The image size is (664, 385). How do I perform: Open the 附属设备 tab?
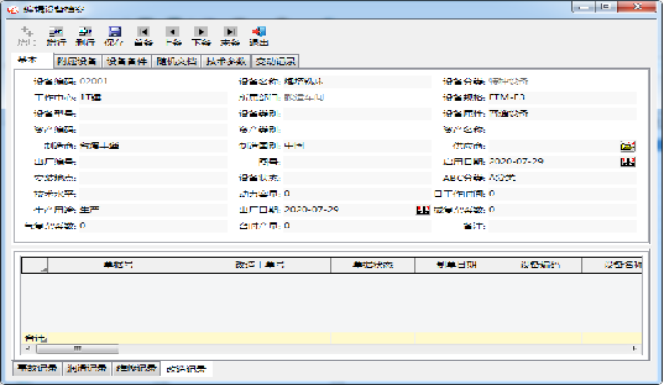(77, 61)
